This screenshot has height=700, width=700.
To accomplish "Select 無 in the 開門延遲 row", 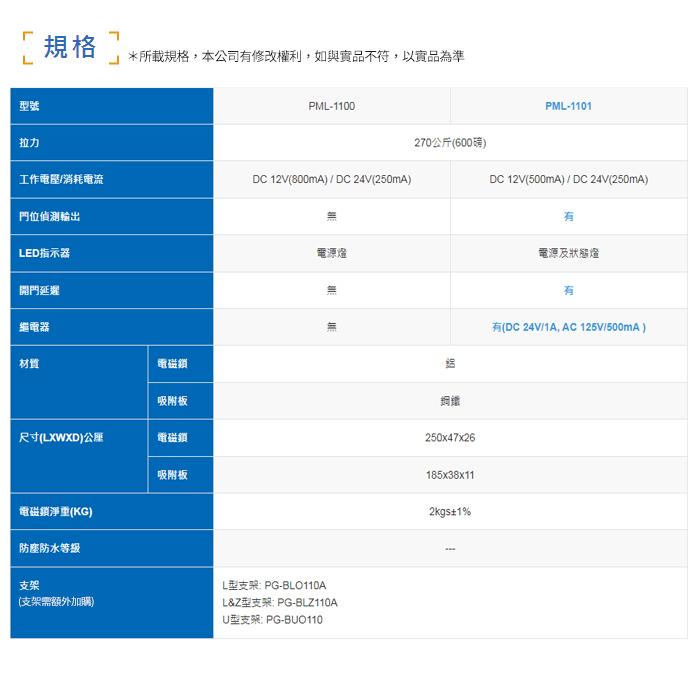I will pos(332,290).
